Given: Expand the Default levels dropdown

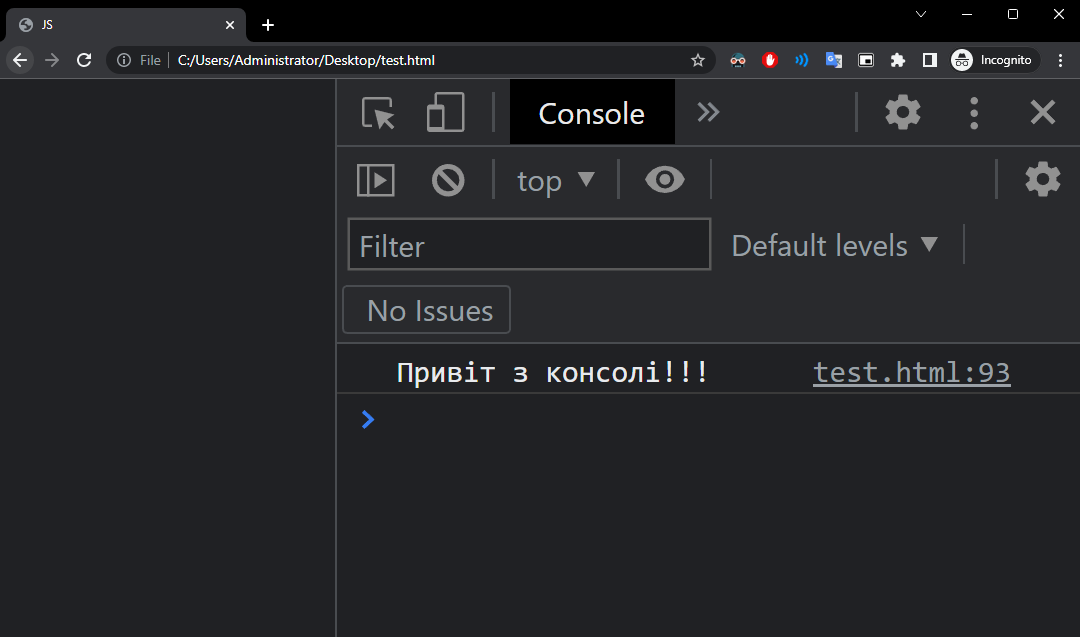Looking at the screenshot, I should pyautogui.click(x=834, y=246).
